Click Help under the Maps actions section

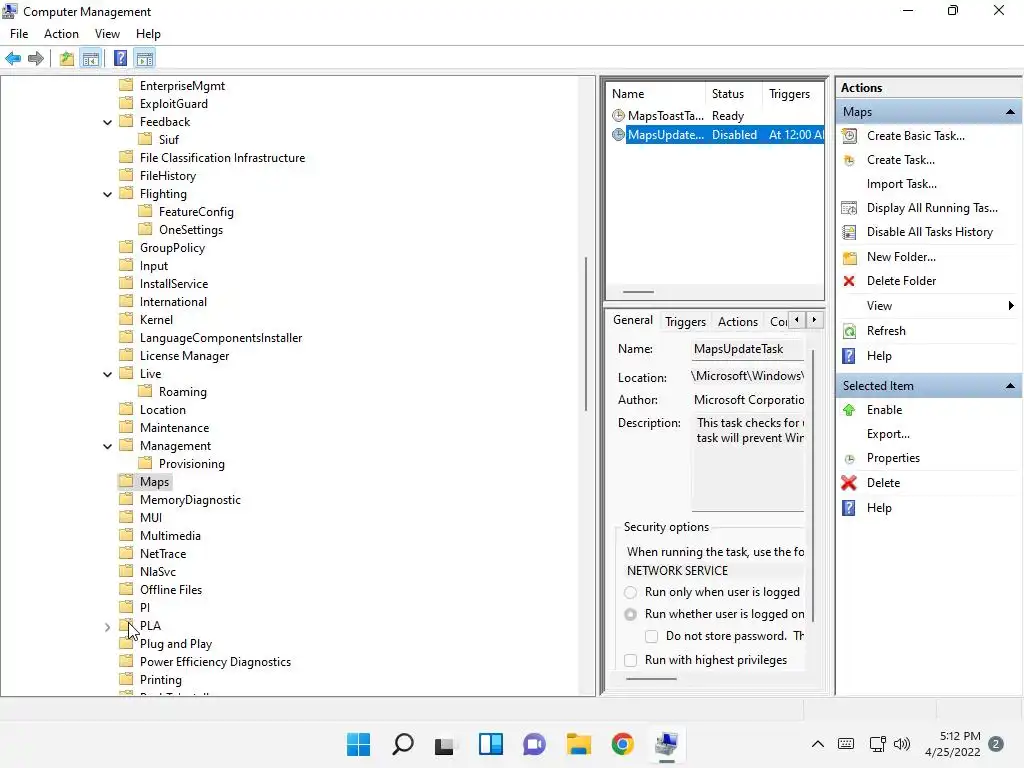879,356
